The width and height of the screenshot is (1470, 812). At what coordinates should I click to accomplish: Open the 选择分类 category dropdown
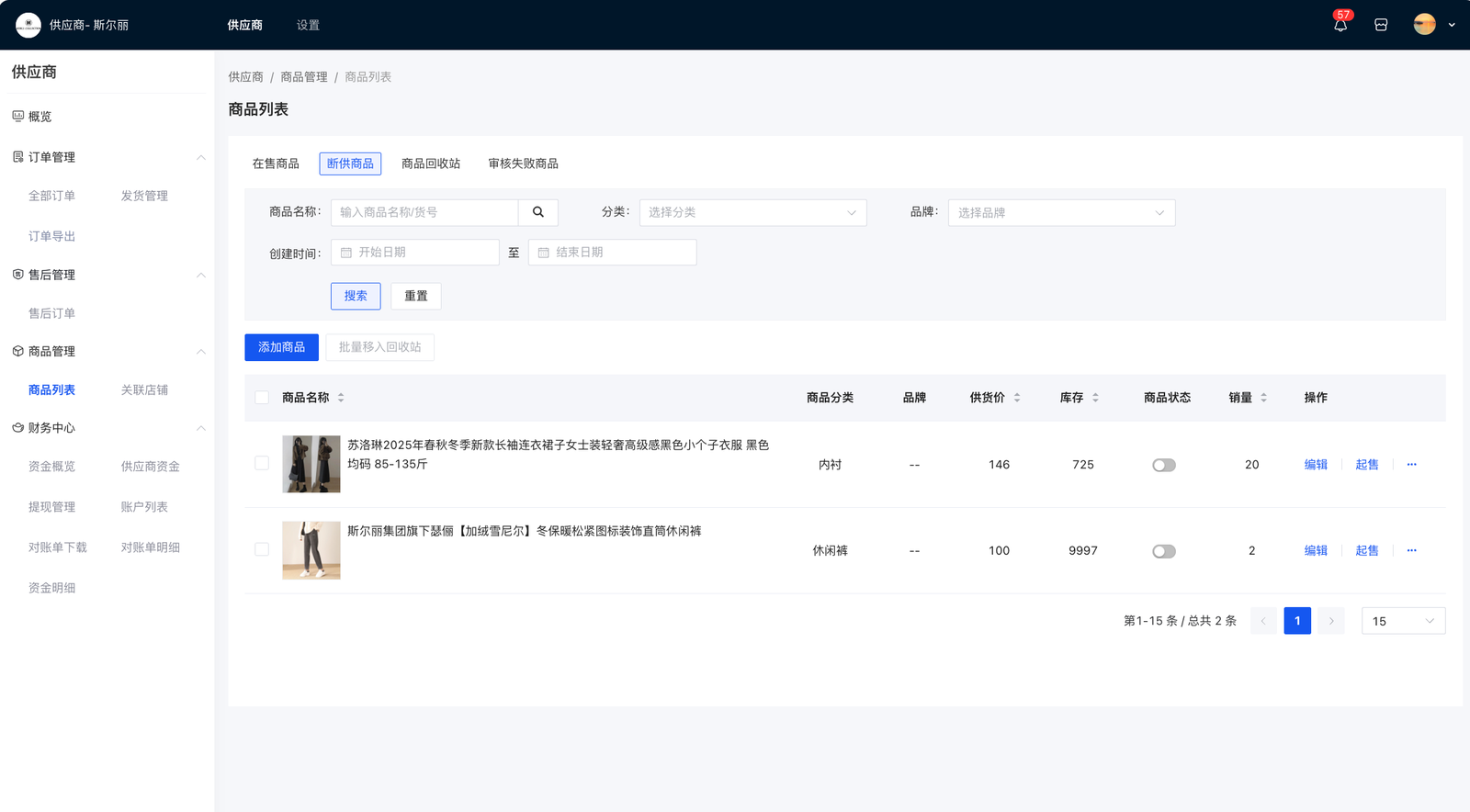click(x=752, y=213)
